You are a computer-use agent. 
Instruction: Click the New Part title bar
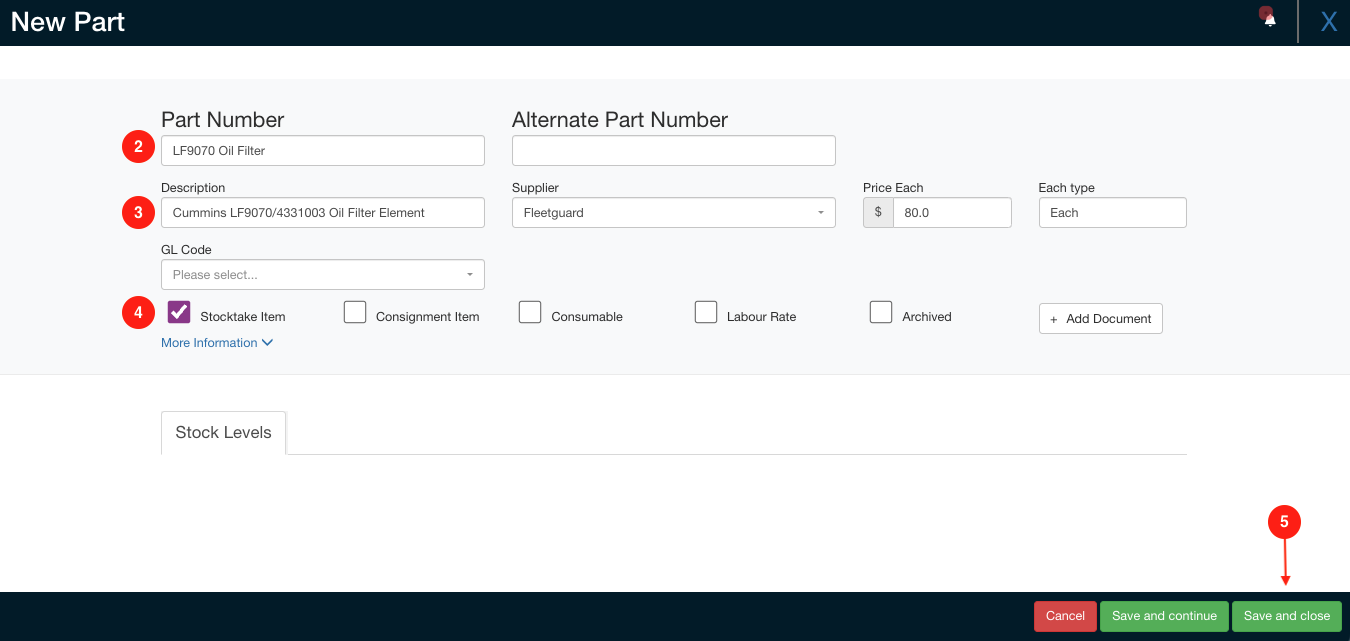[x=67, y=21]
